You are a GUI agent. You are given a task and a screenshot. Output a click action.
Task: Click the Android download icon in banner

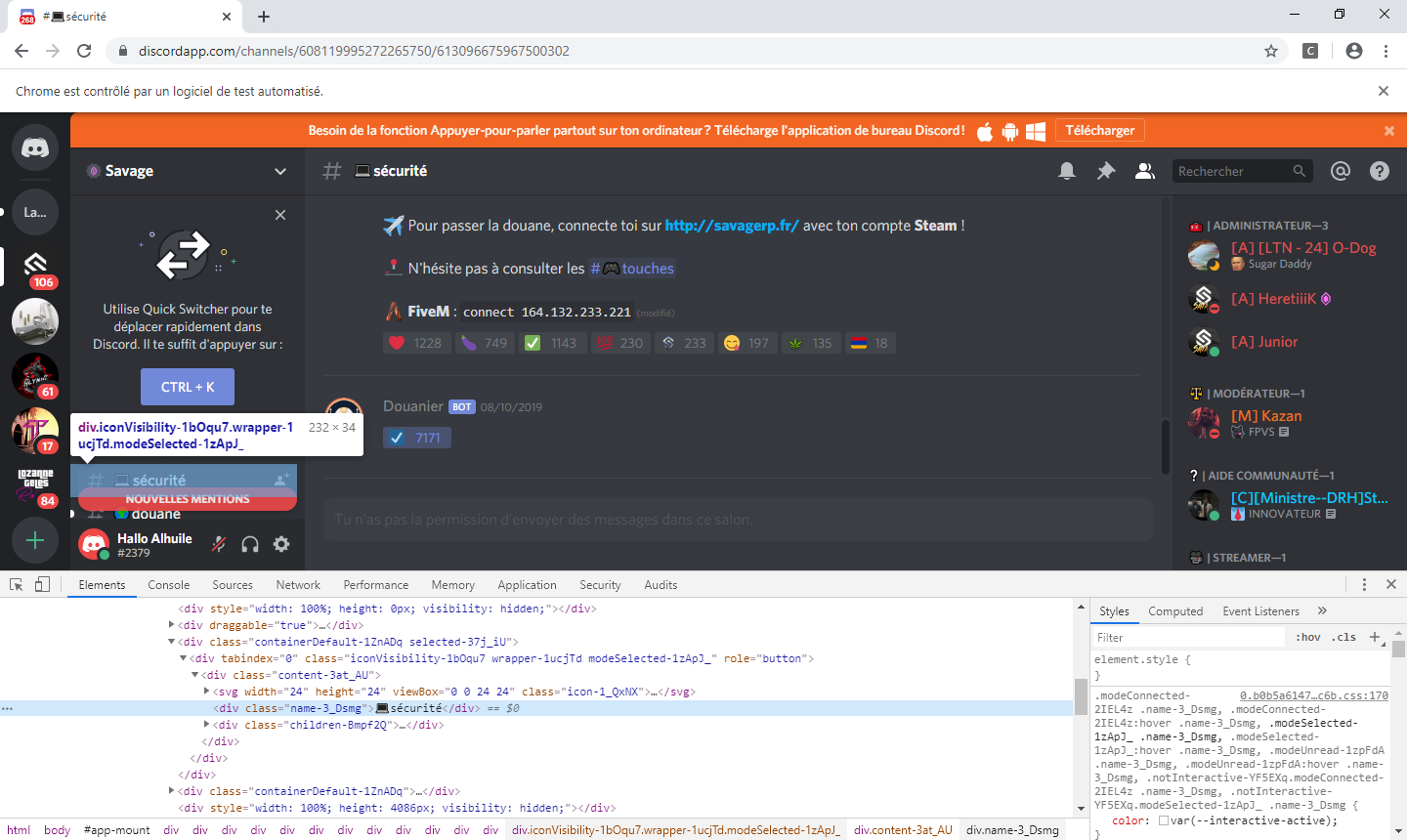point(1010,131)
